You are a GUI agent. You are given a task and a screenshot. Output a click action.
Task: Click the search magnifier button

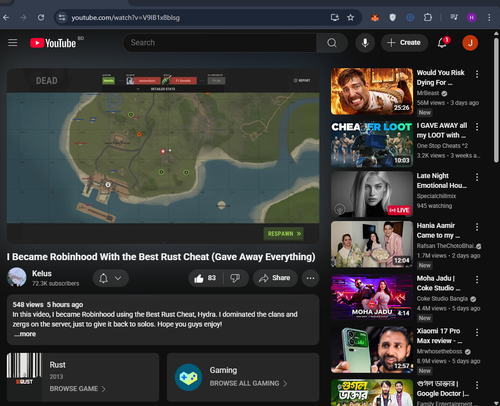[x=332, y=43]
